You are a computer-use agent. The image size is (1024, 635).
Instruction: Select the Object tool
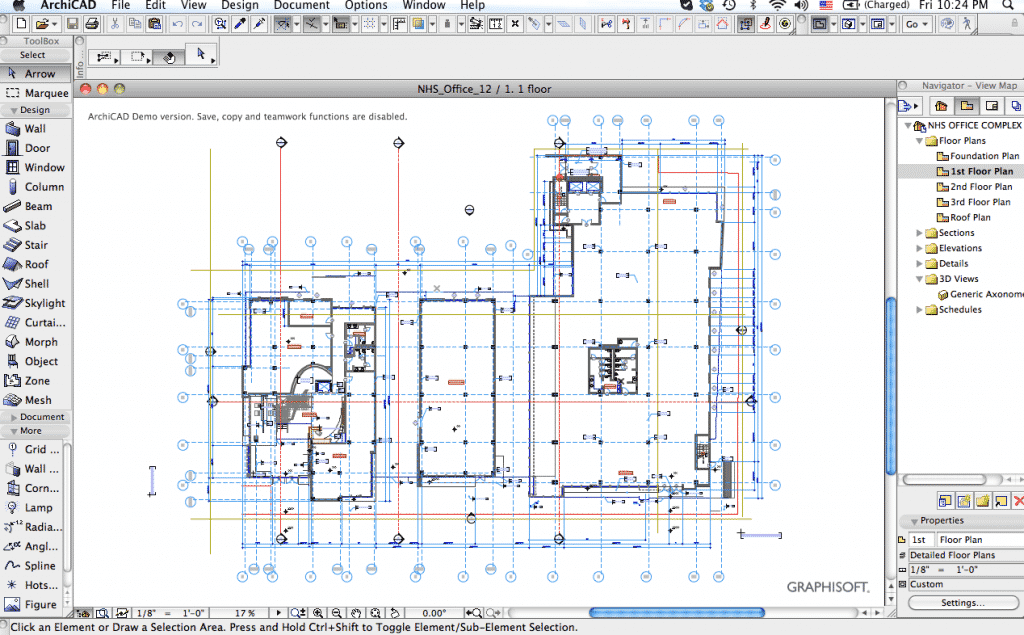tap(35, 361)
